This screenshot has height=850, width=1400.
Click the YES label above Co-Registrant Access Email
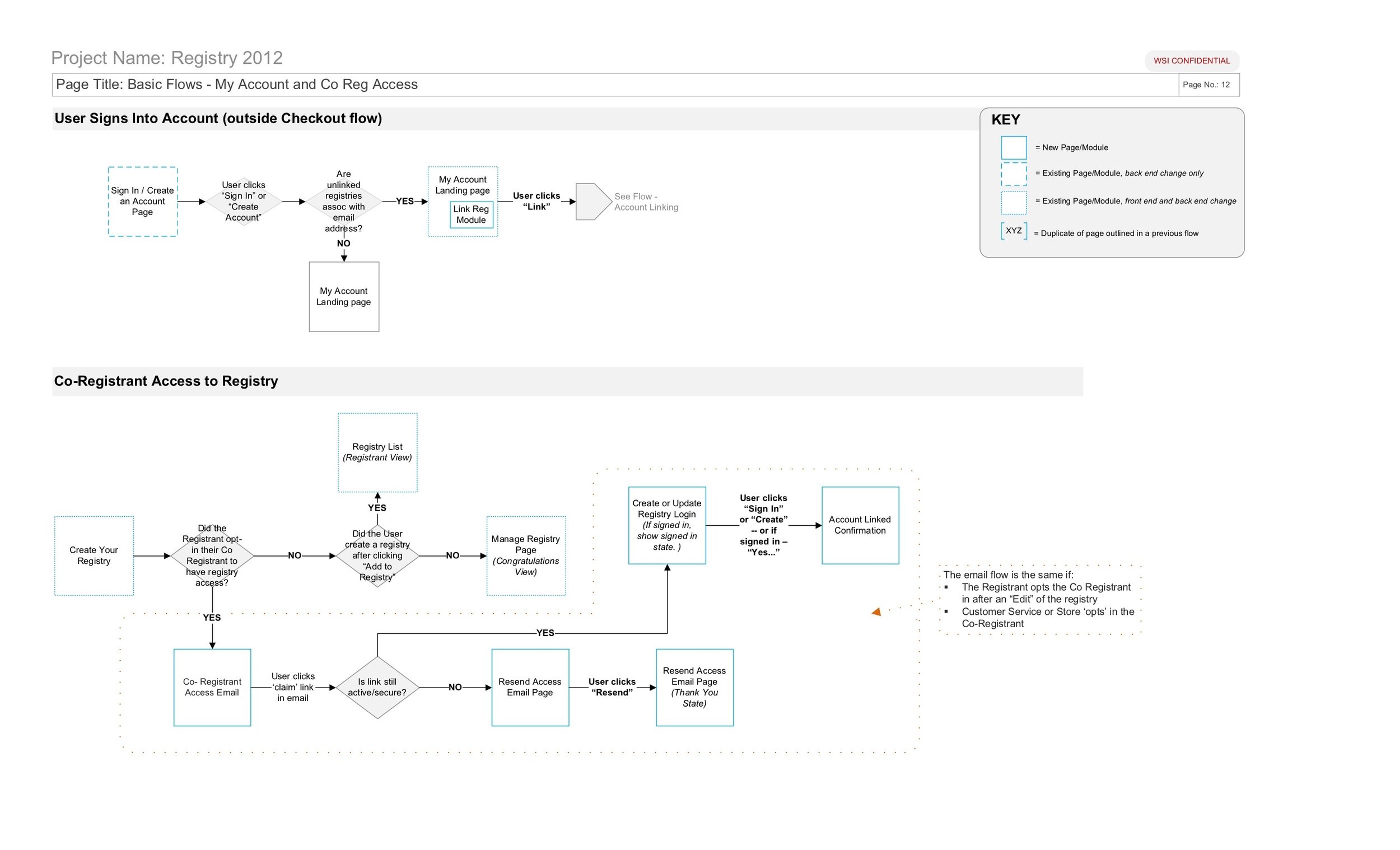212,618
